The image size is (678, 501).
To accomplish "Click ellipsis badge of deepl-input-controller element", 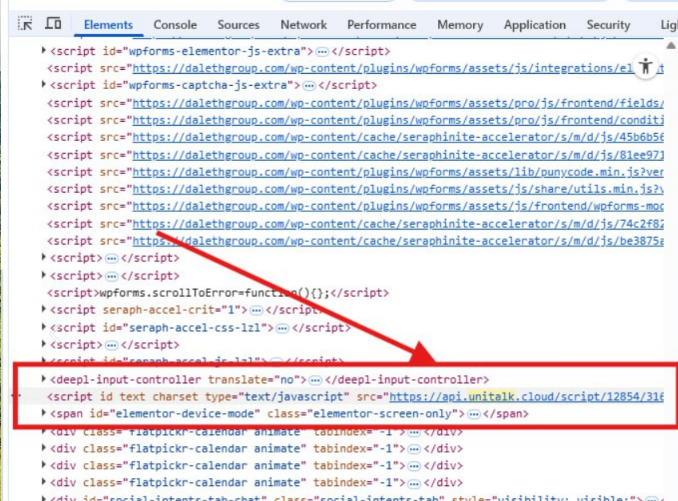I will click(x=315, y=380).
